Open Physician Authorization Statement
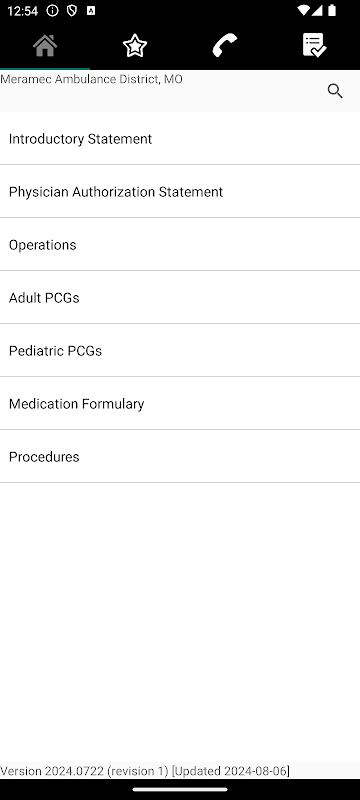Viewport: 360px width, 800px height. tap(180, 192)
